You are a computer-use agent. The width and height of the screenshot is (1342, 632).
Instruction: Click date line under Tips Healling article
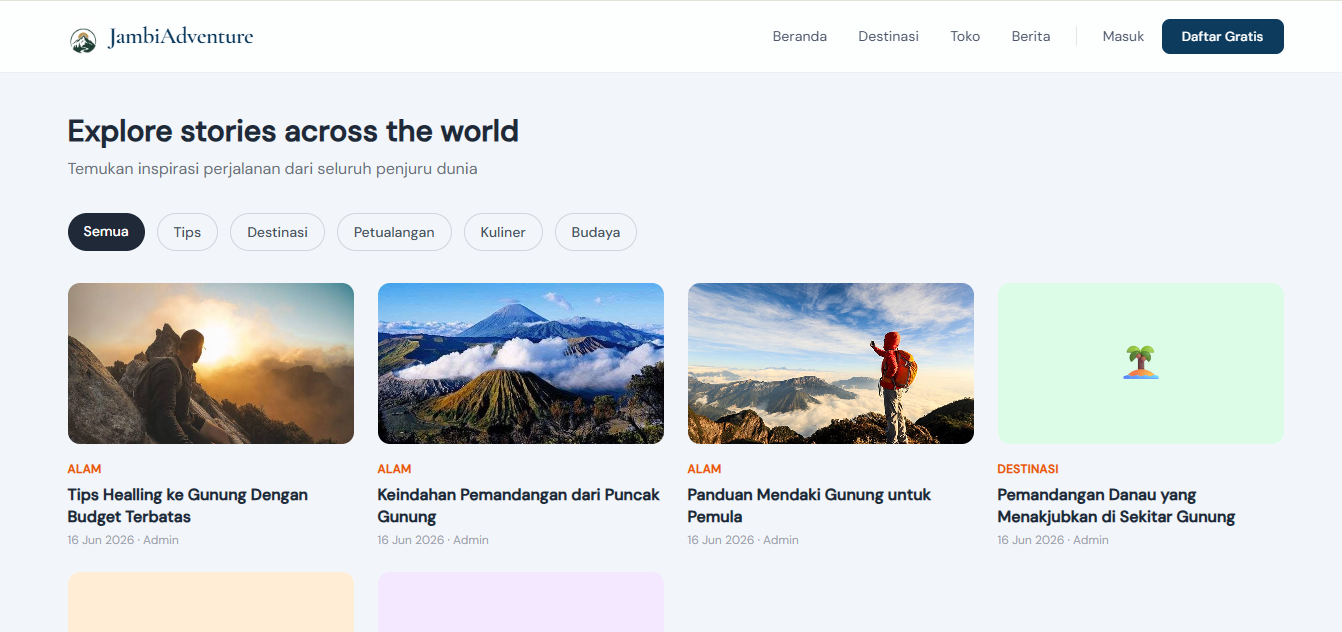(123, 540)
